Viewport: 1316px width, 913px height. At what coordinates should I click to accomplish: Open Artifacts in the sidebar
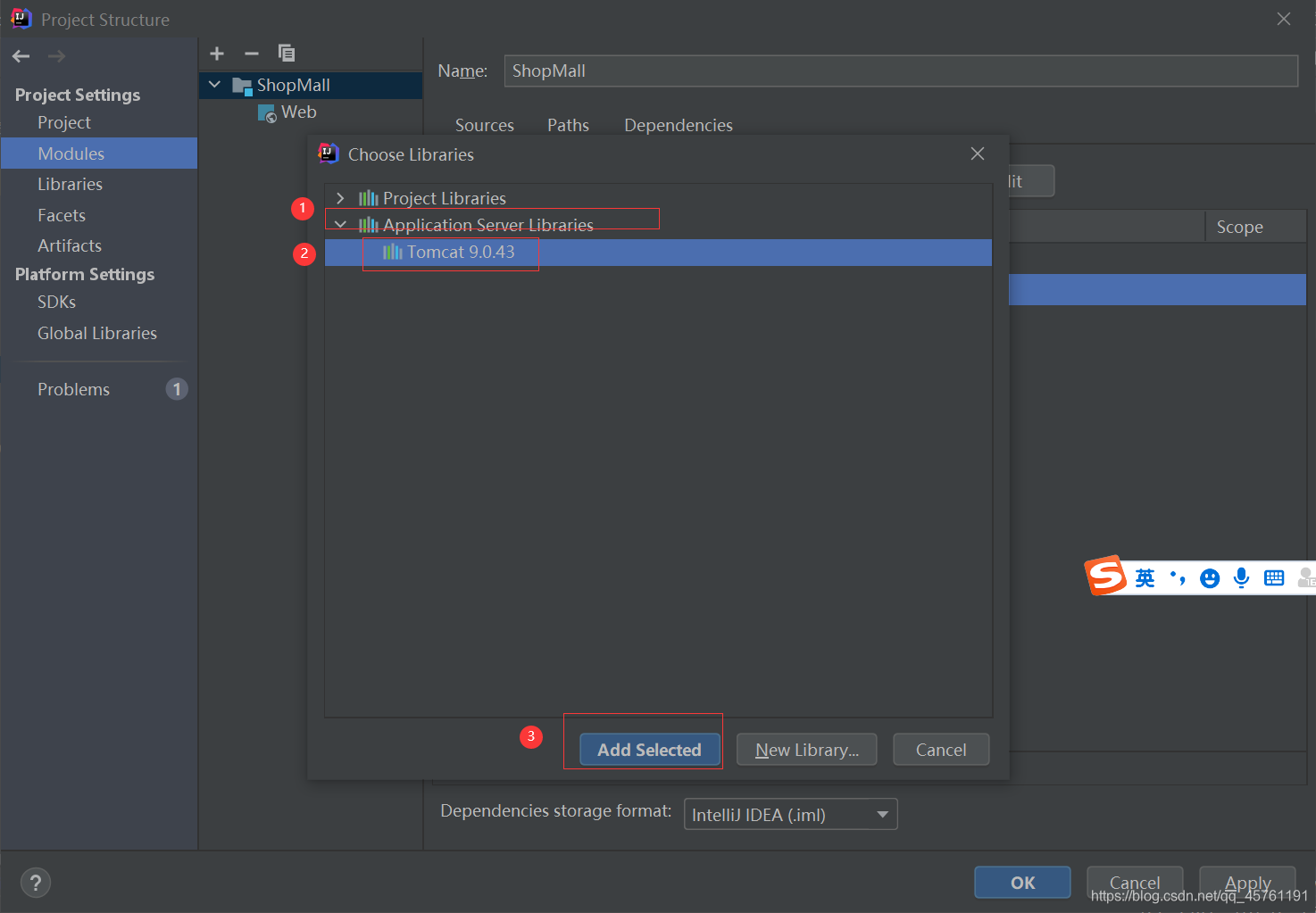(x=70, y=245)
